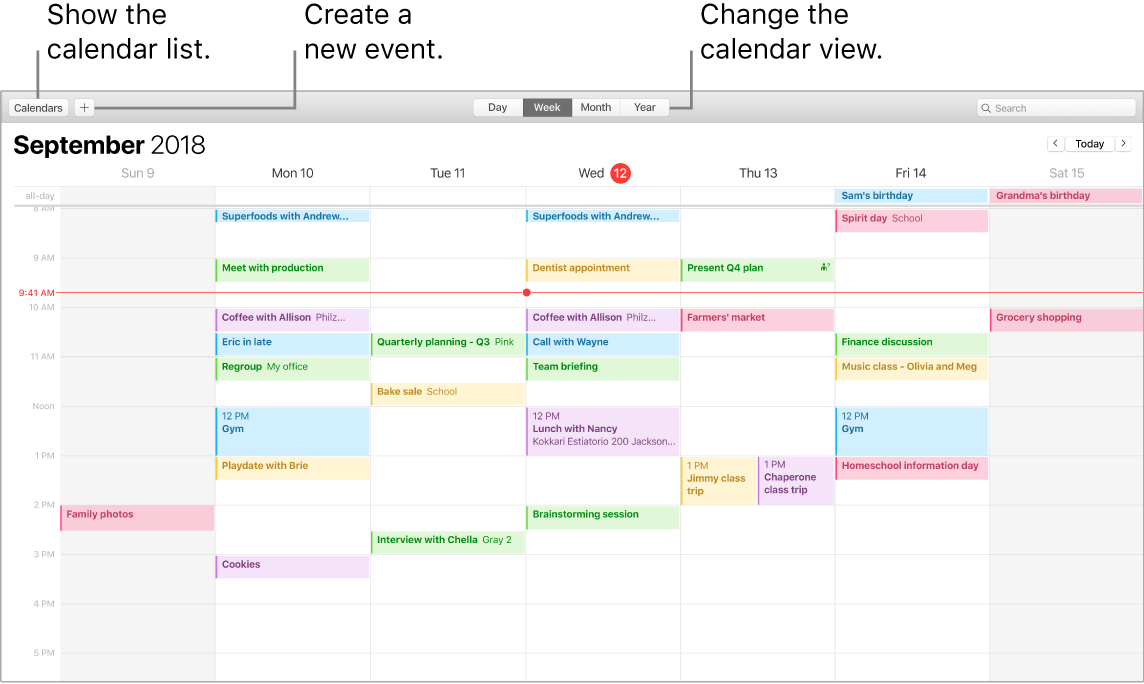The width and height of the screenshot is (1144, 684).
Task: Jump to today using the Today button
Action: click(1089, 143)
